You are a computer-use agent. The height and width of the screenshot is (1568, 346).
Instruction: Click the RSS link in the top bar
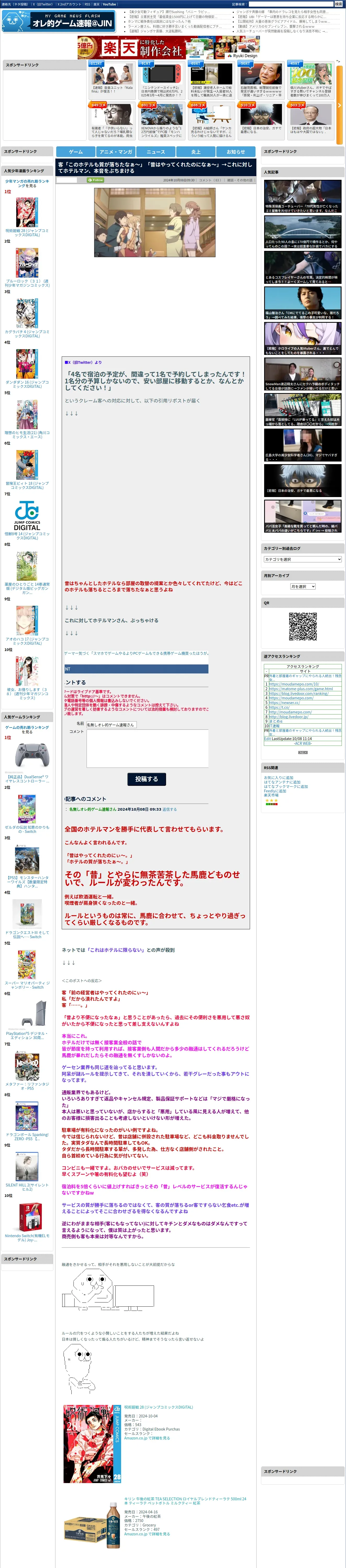87,4
